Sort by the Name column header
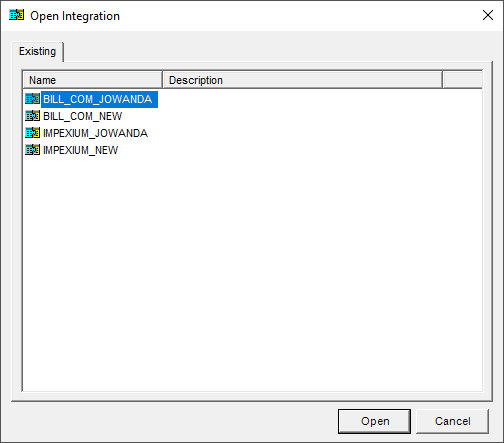Viewport: 504px width, 443px height. pos(93,80)
